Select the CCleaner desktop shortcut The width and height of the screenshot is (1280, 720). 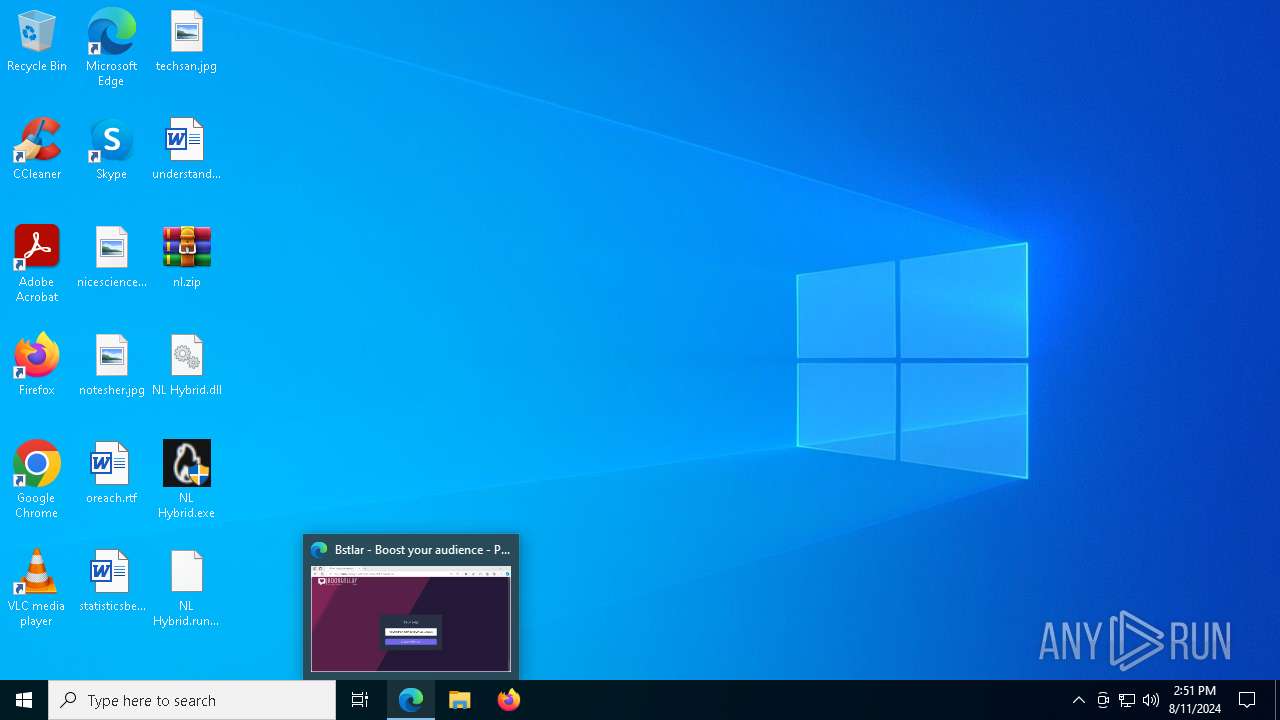click(37, 150)
